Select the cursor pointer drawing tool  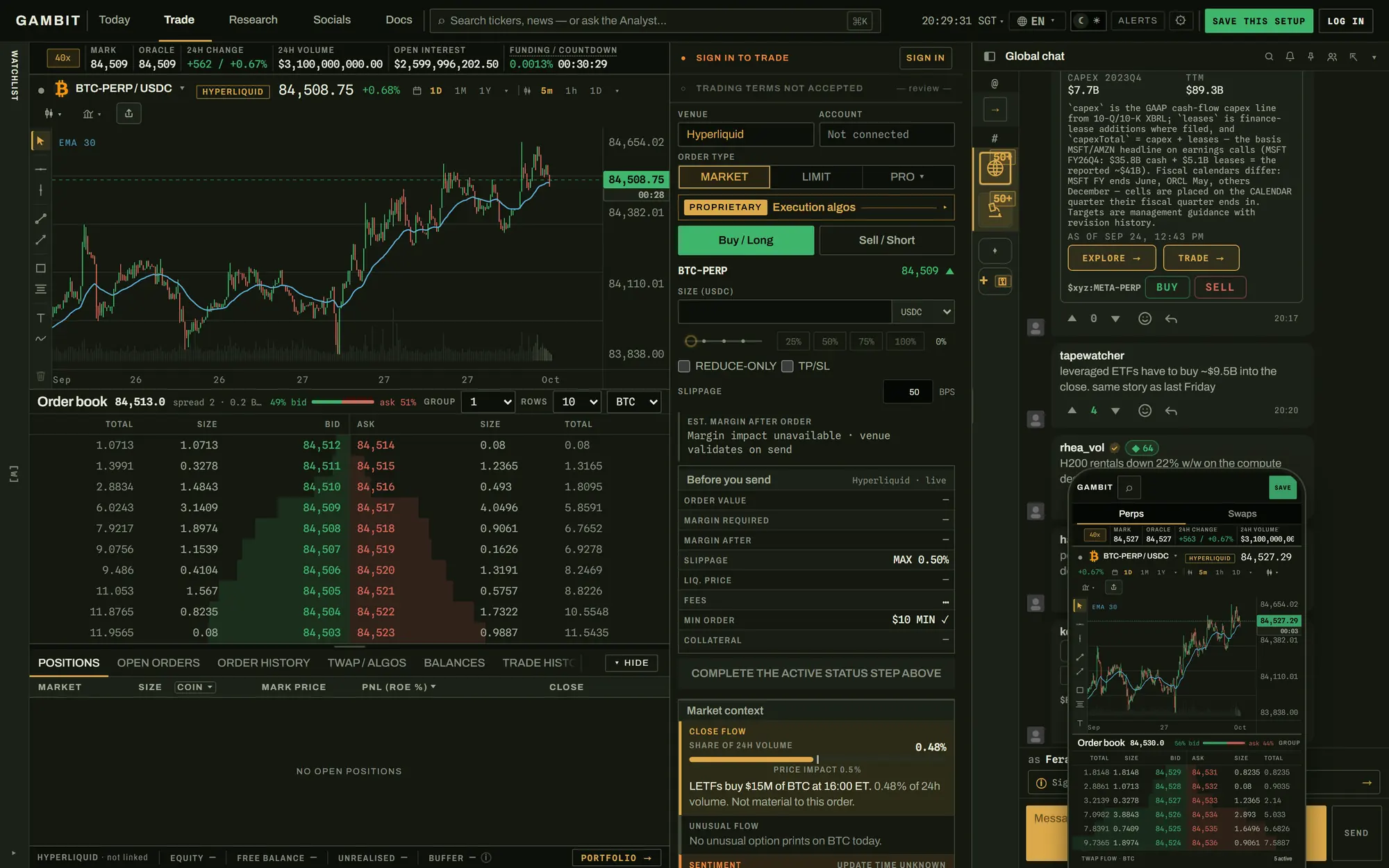[40, 141]
